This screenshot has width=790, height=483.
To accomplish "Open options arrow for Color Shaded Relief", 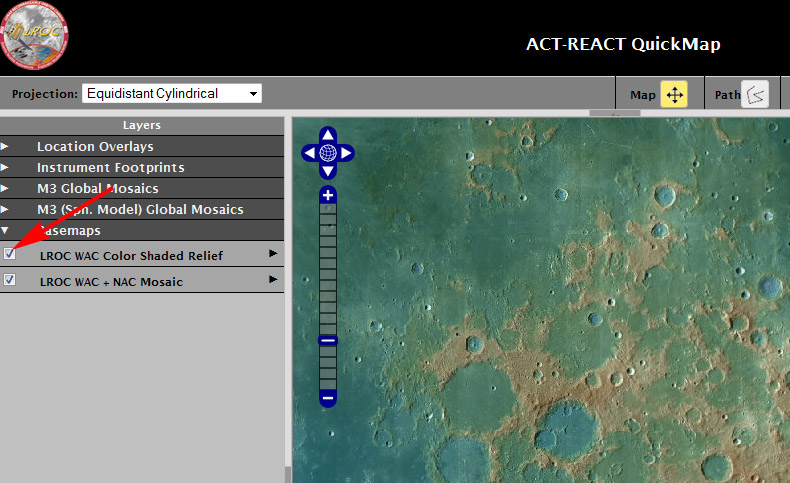I will [273, 253].
